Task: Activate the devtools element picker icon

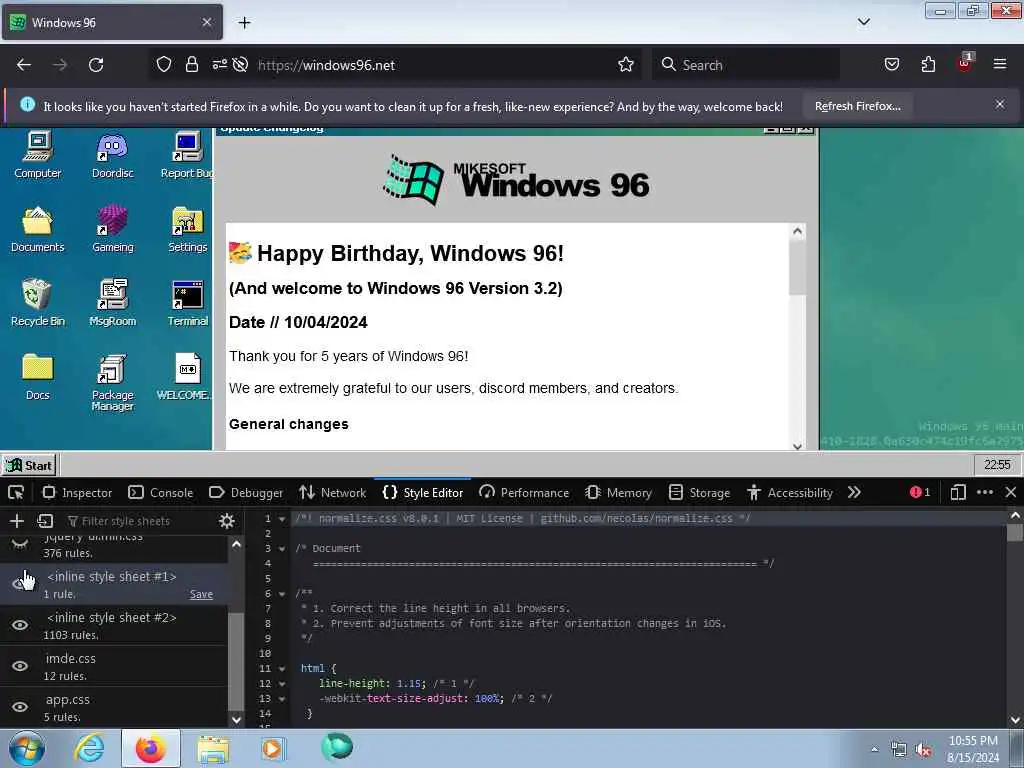Action: tap(16, 492)
